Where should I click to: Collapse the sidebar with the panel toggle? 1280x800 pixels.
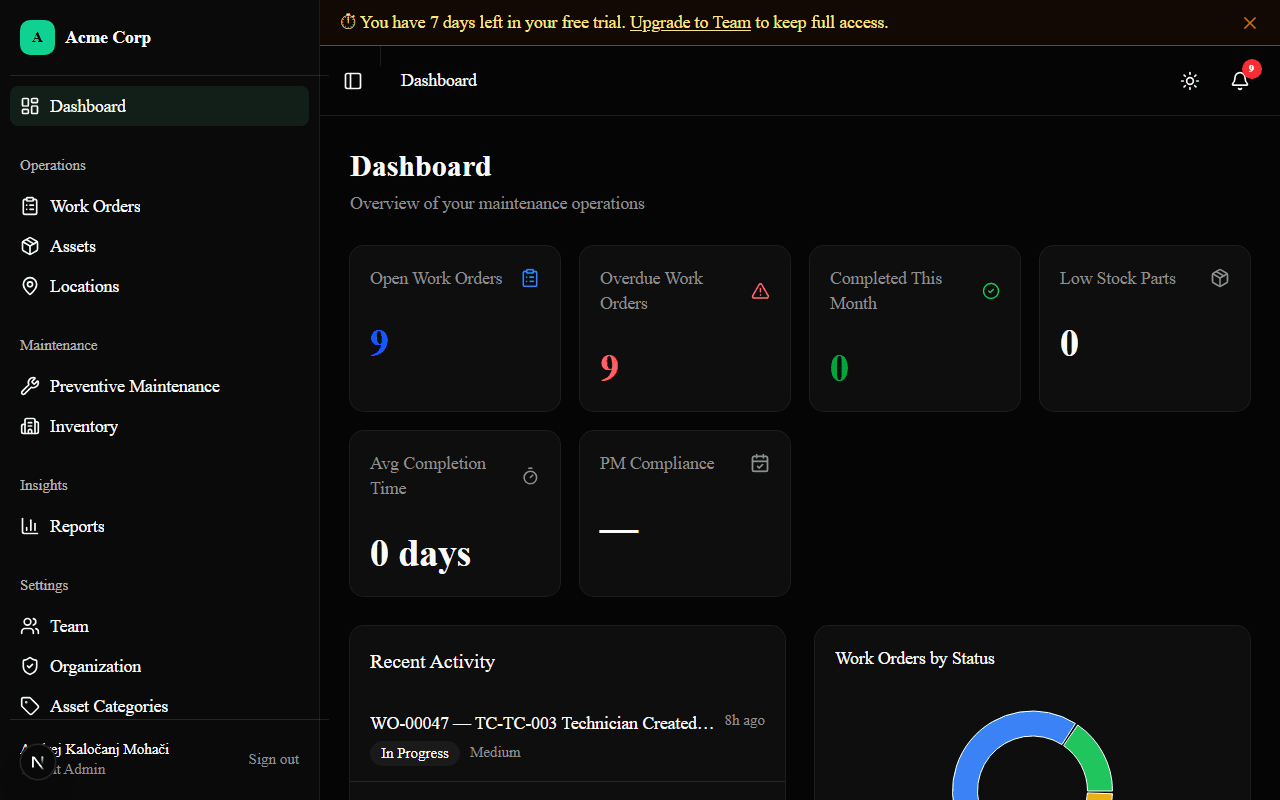coord(353,81)
